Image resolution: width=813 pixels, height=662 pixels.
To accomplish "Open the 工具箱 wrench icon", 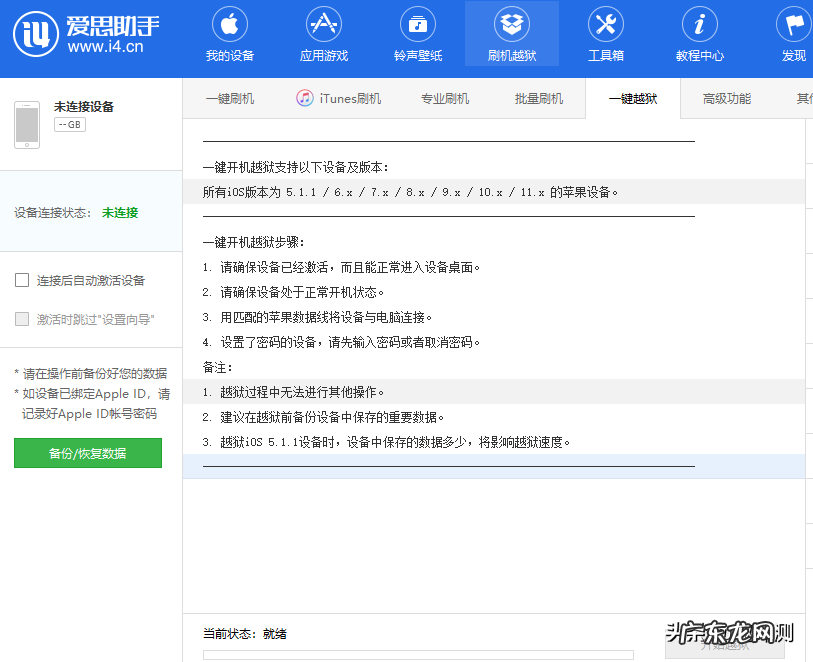I will point(605,24).
